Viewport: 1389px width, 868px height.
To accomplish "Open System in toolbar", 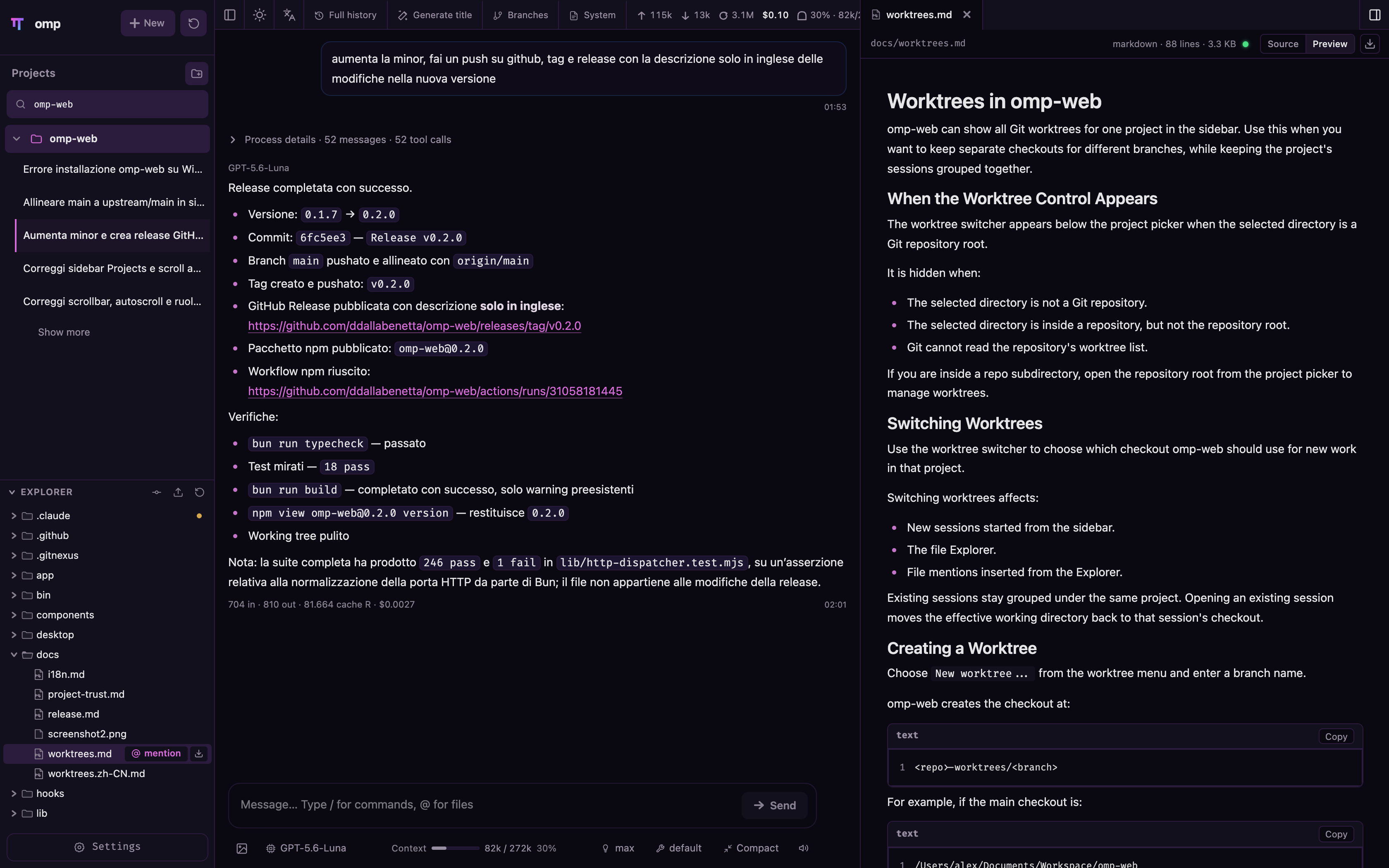I will point(592,15).
